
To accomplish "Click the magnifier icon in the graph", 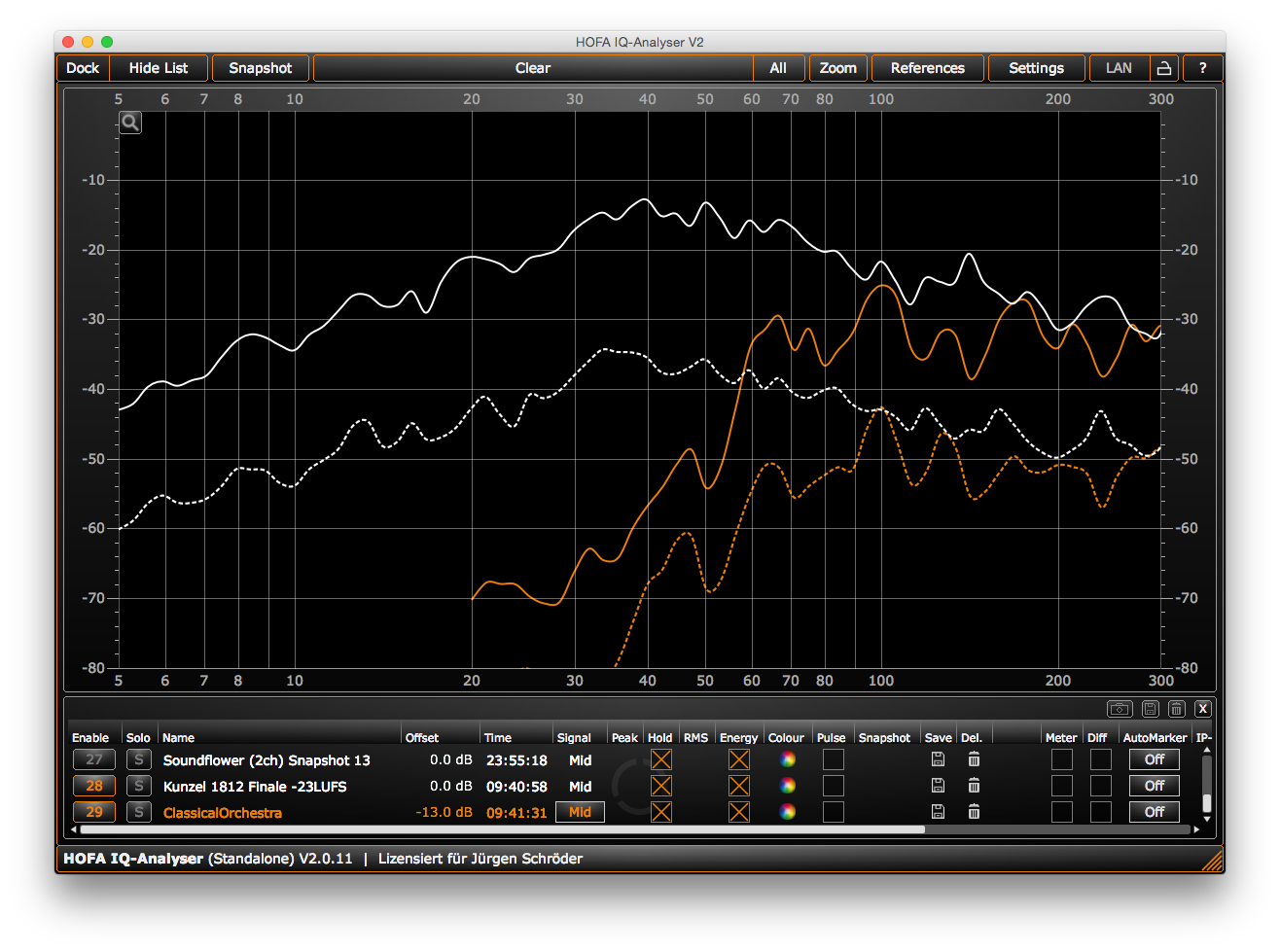I will pyautogui.click(x=130, y=123).
